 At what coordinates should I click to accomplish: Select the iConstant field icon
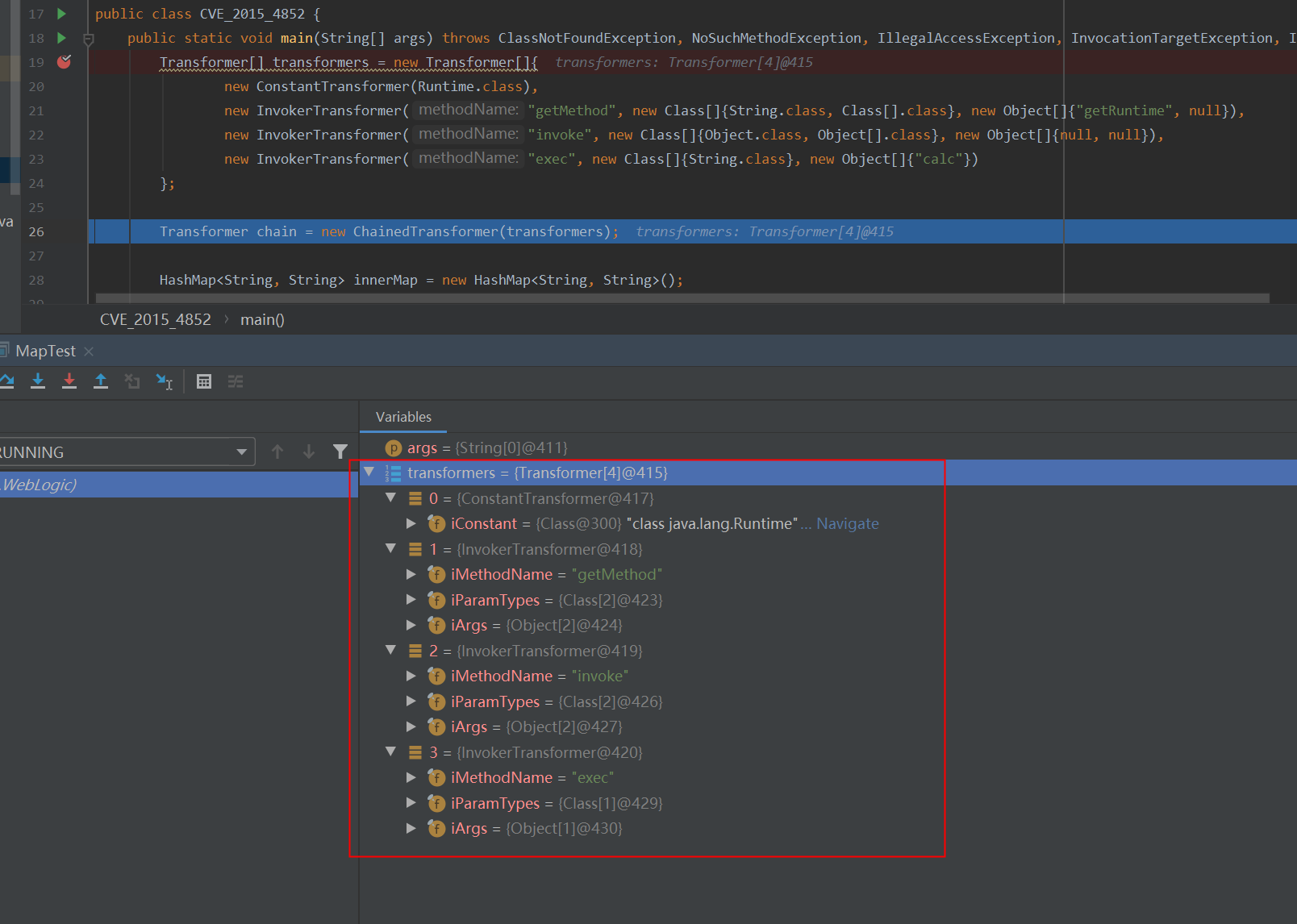[x=436, y=523]
